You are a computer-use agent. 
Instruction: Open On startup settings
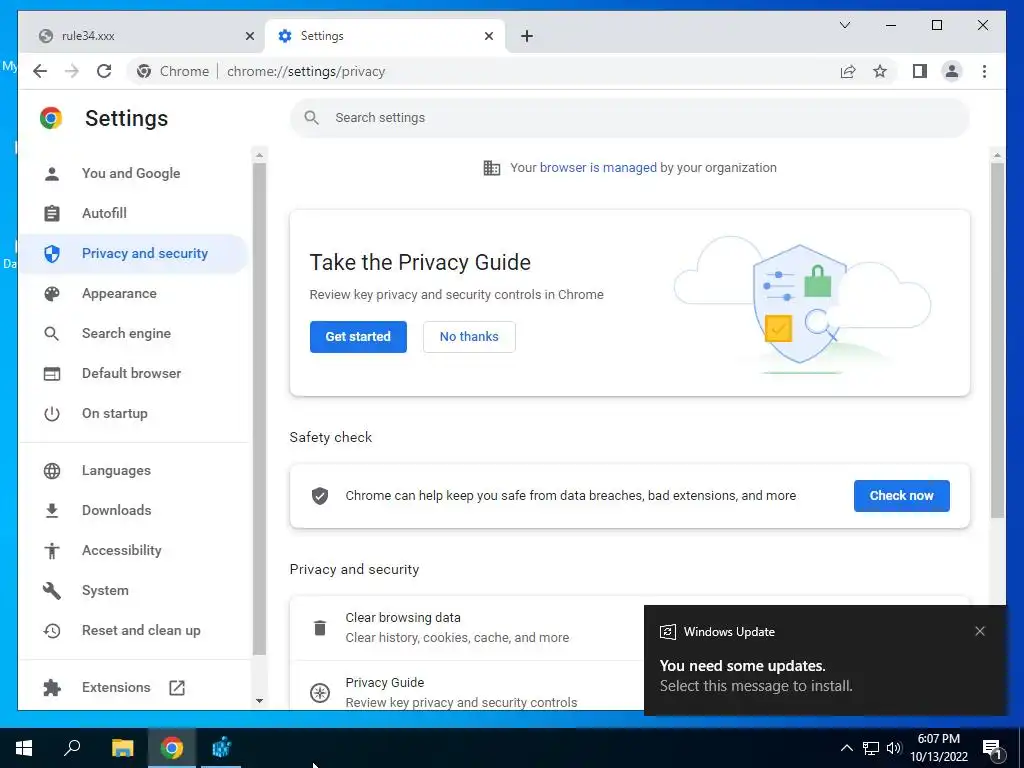[133, 413]
